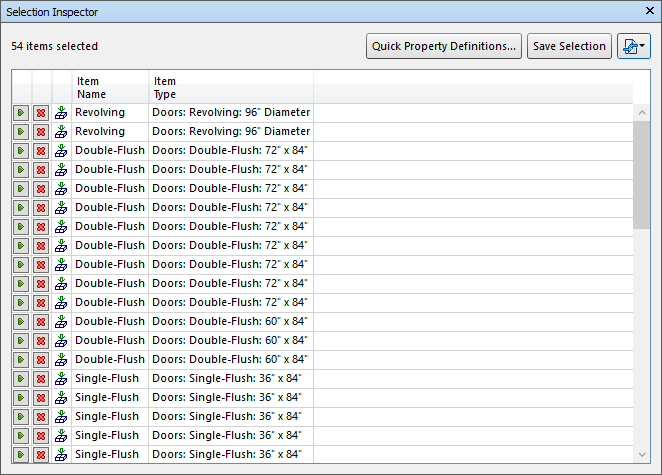Show item for the second Revolving row

pos(21,132)
